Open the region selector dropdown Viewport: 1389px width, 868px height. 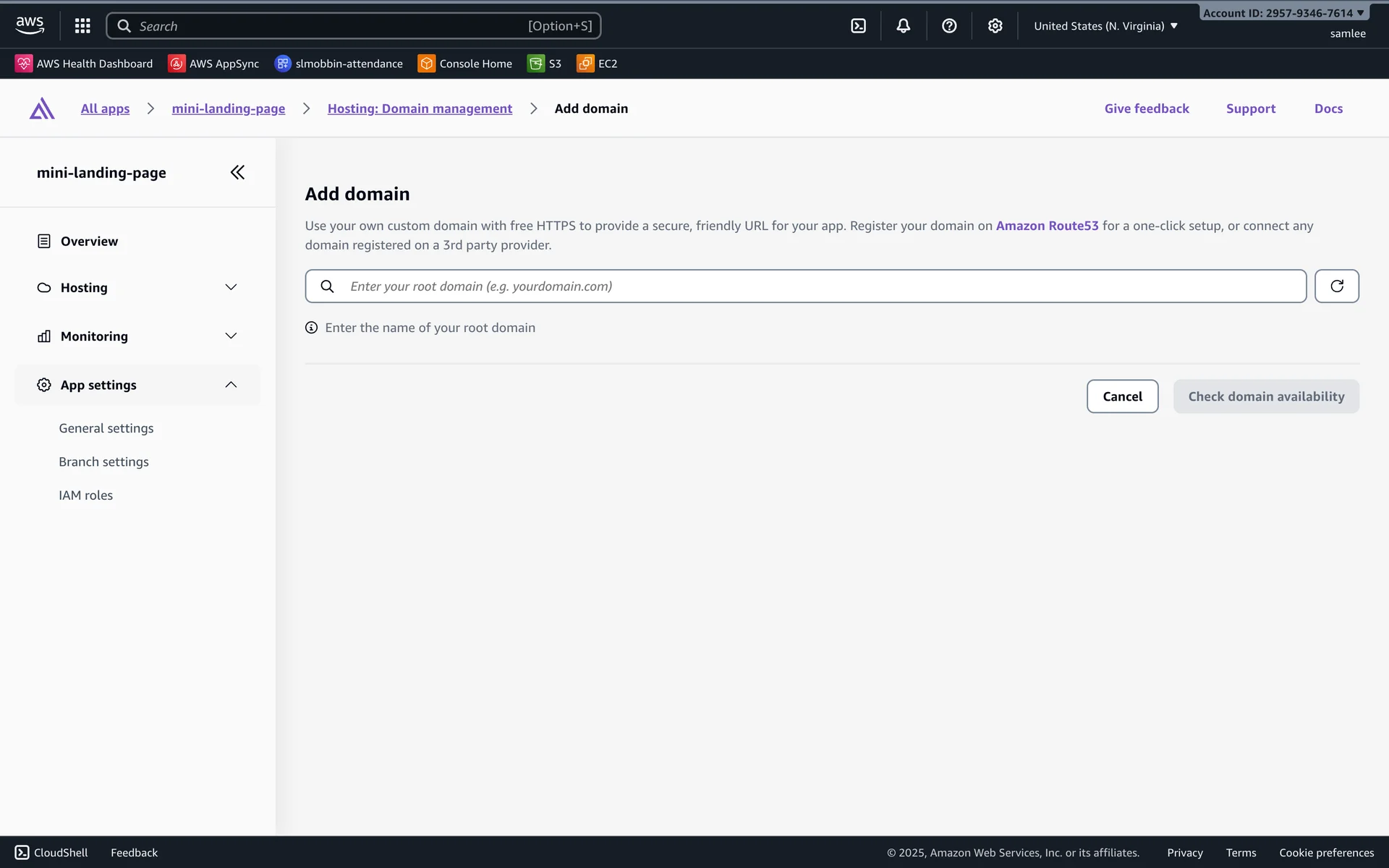point(1105,26)
